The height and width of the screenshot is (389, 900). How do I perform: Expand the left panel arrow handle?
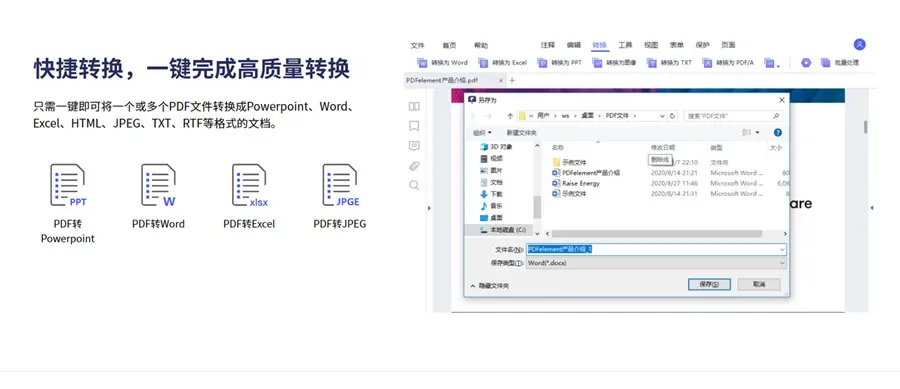tap(429, 208)
